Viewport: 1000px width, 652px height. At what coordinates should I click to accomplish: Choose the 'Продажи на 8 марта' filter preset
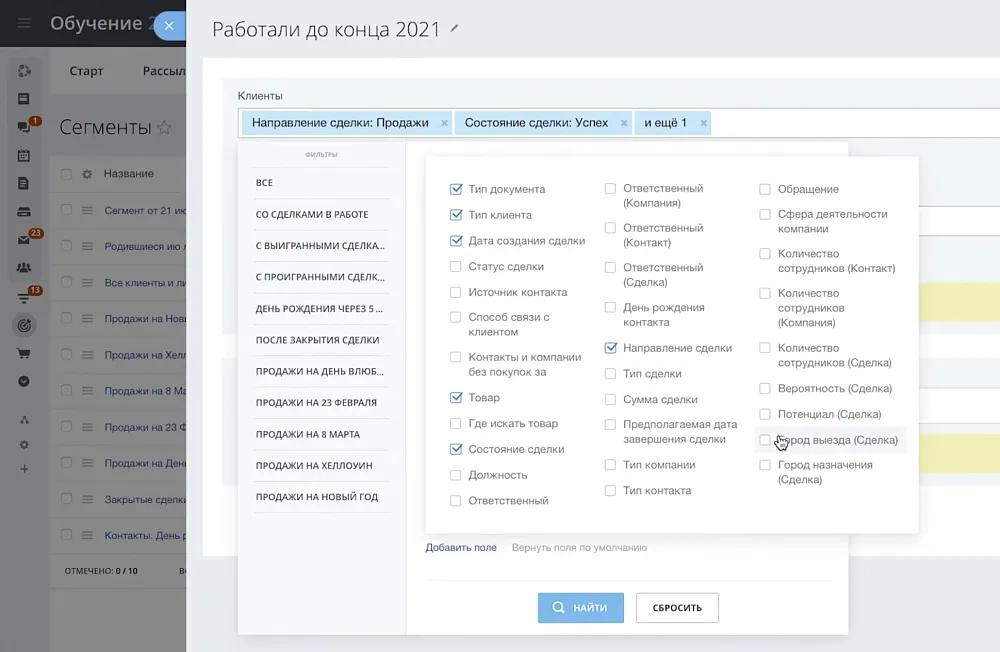(x=307, y=435)
